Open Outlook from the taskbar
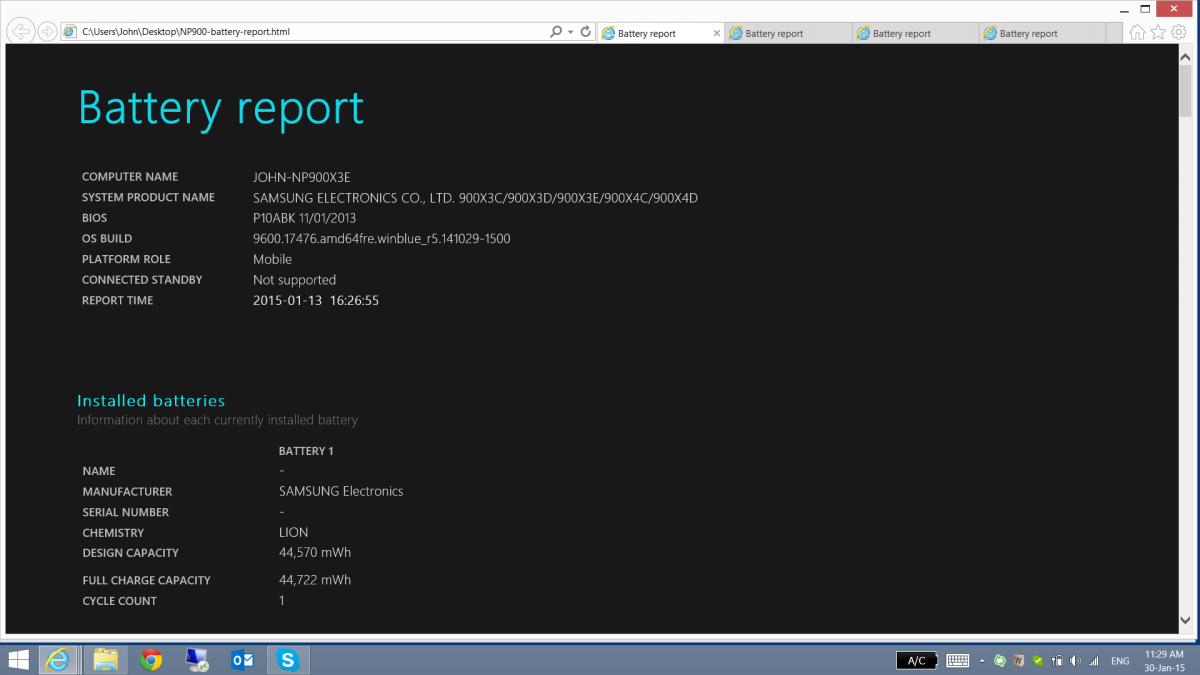This screenshot has width=1200, height=675. (242, 660)
